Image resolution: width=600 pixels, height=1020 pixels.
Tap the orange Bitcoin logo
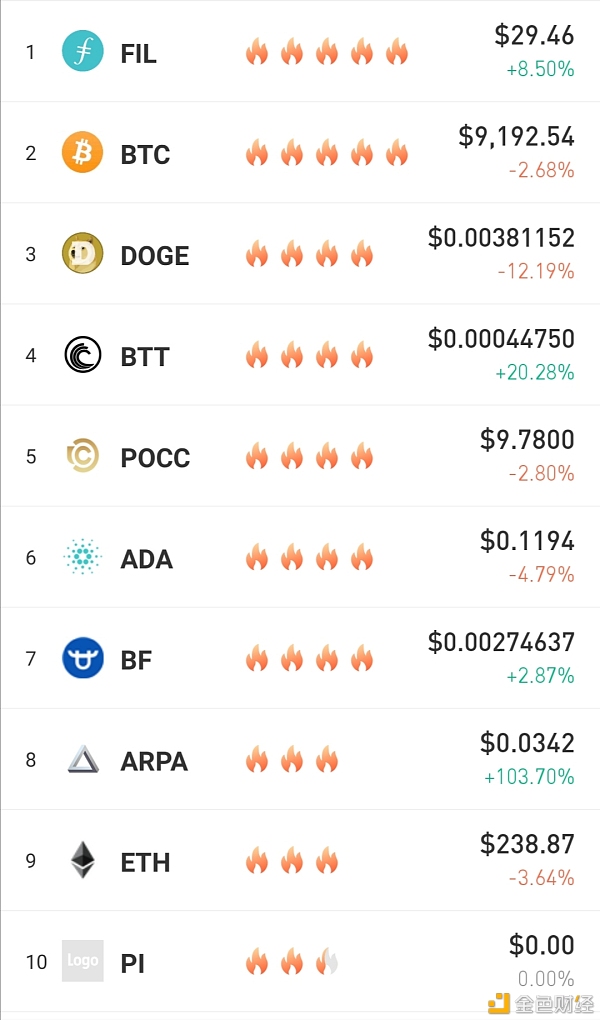pyautogui.click(x=83, y=152)
